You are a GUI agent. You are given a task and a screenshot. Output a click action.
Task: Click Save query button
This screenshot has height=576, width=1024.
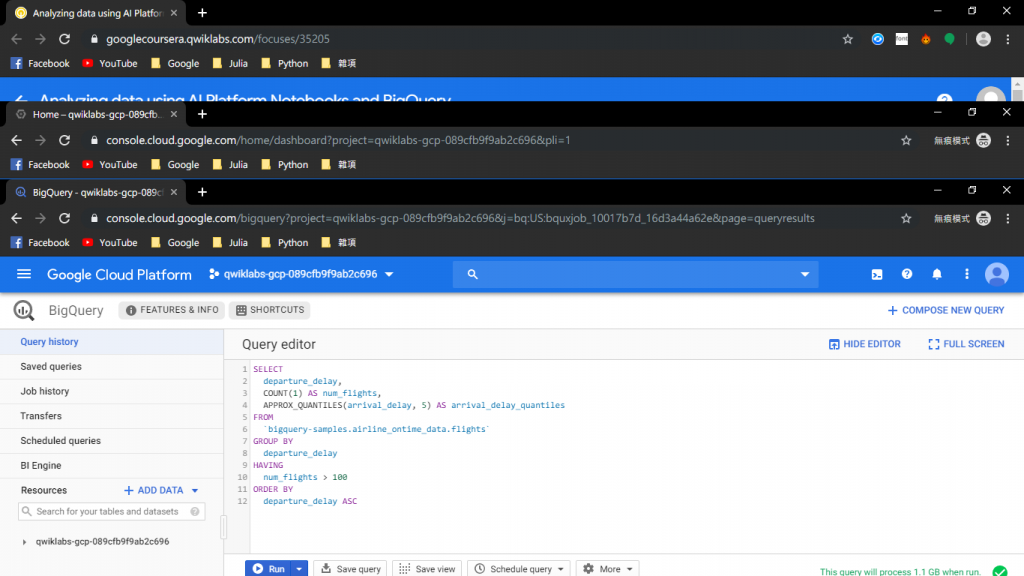pyautogui.click(x=351, y=569)
